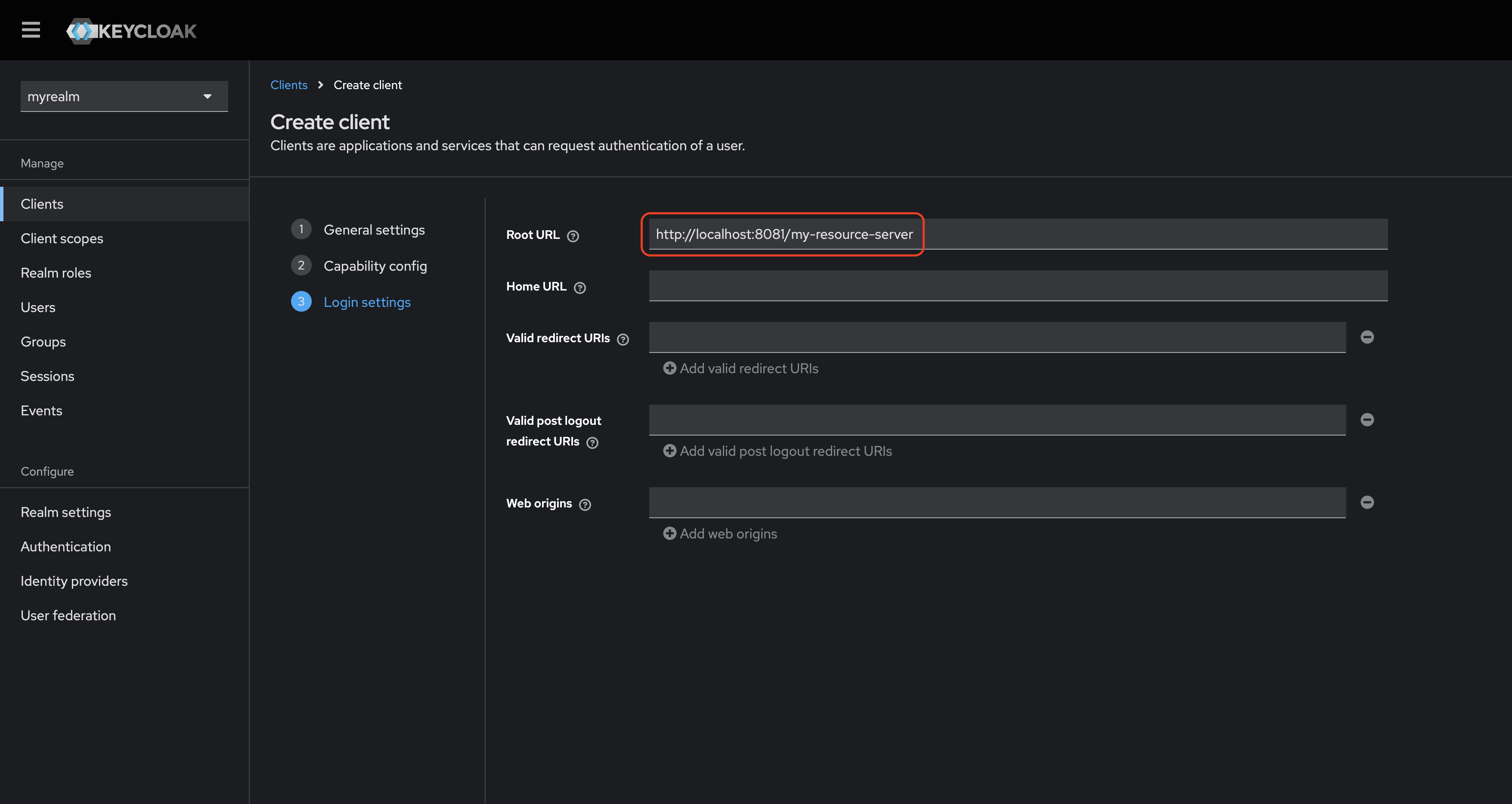This screenshot has height=804, width=1512.
Task: Open Realm settings in sidebar
Action: coord(66,512)
